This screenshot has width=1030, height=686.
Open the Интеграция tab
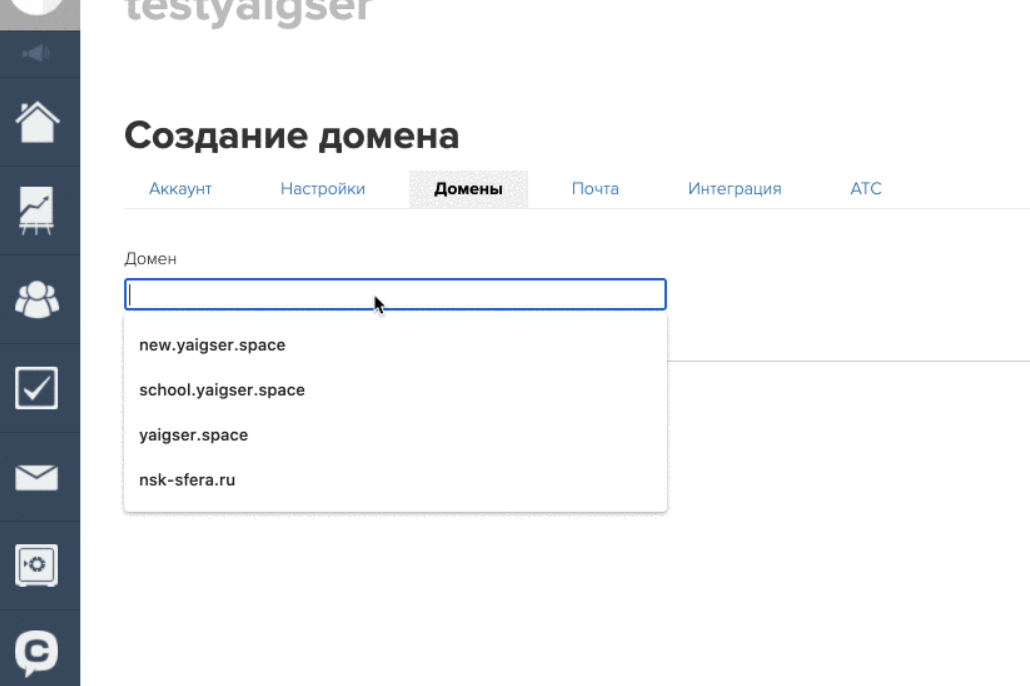(x=734, y=189)
